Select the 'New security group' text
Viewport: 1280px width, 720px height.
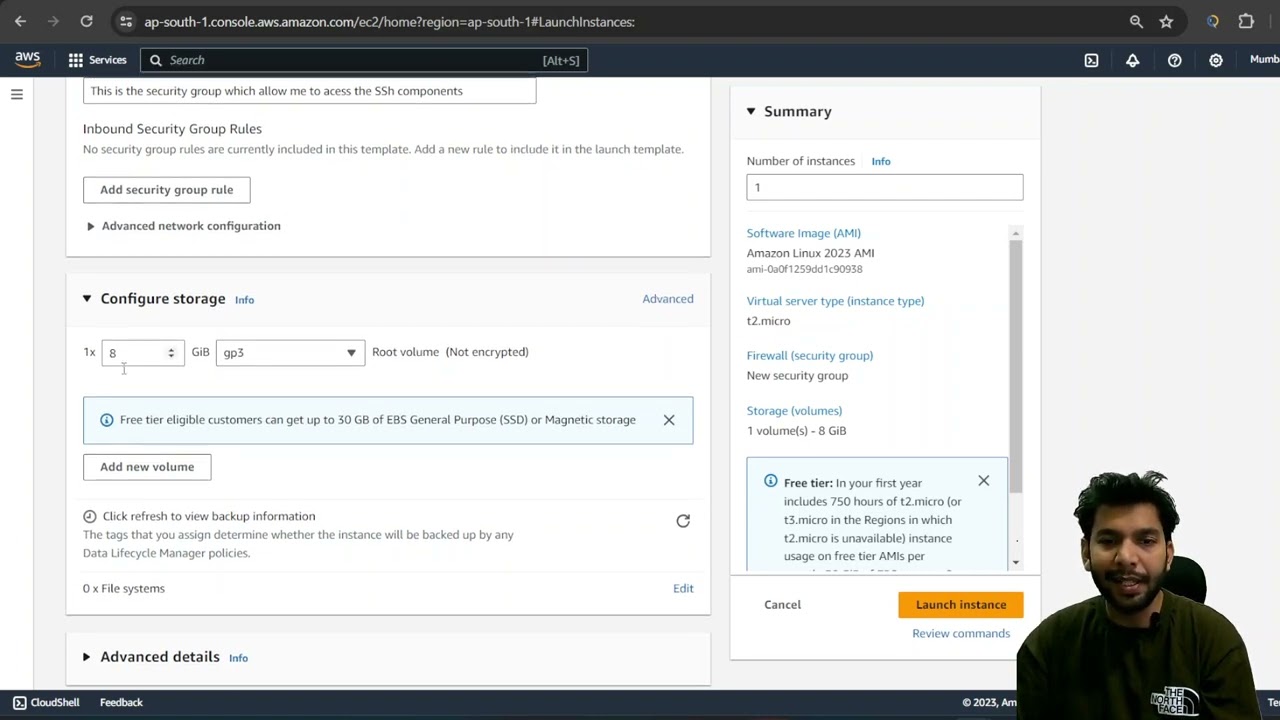click(x=797, y=376)
